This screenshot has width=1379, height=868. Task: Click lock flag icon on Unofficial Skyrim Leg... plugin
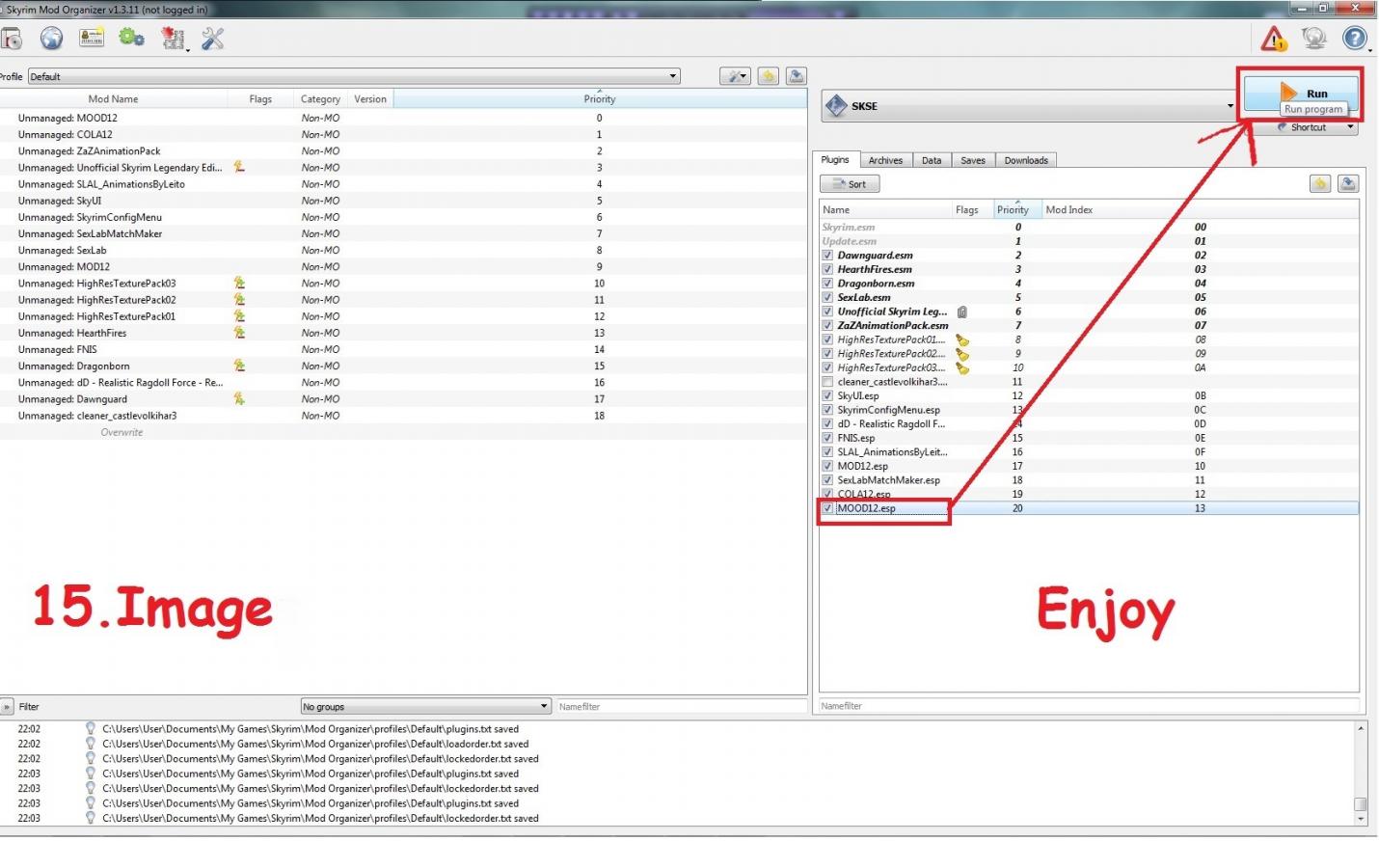point(962,312)
